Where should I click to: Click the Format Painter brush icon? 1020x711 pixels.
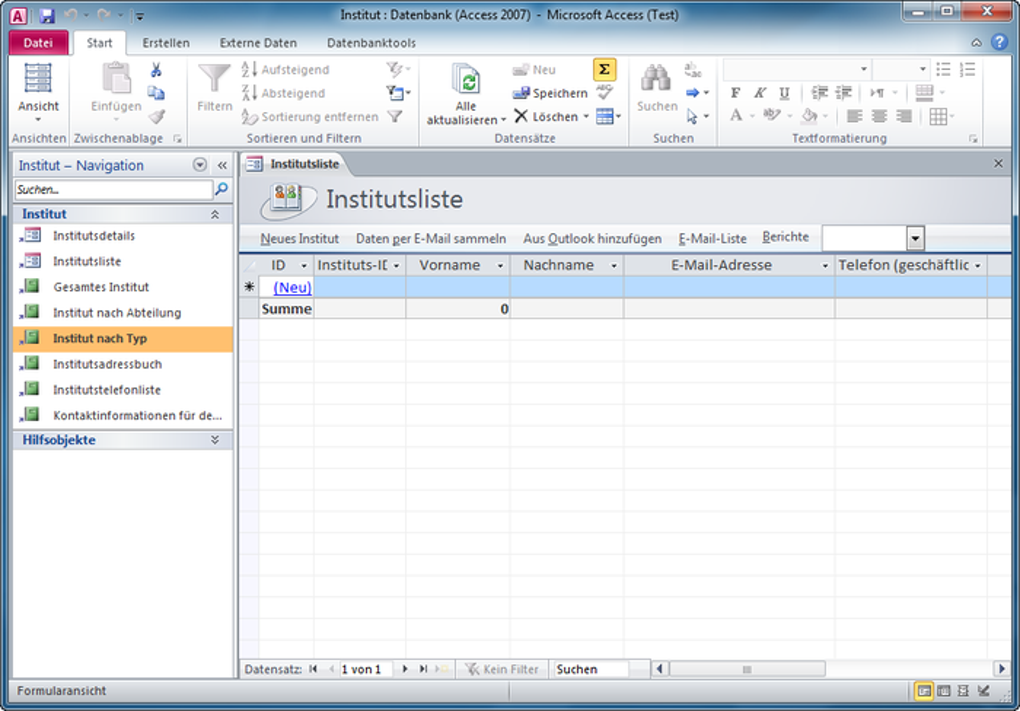tap(156, 116)
